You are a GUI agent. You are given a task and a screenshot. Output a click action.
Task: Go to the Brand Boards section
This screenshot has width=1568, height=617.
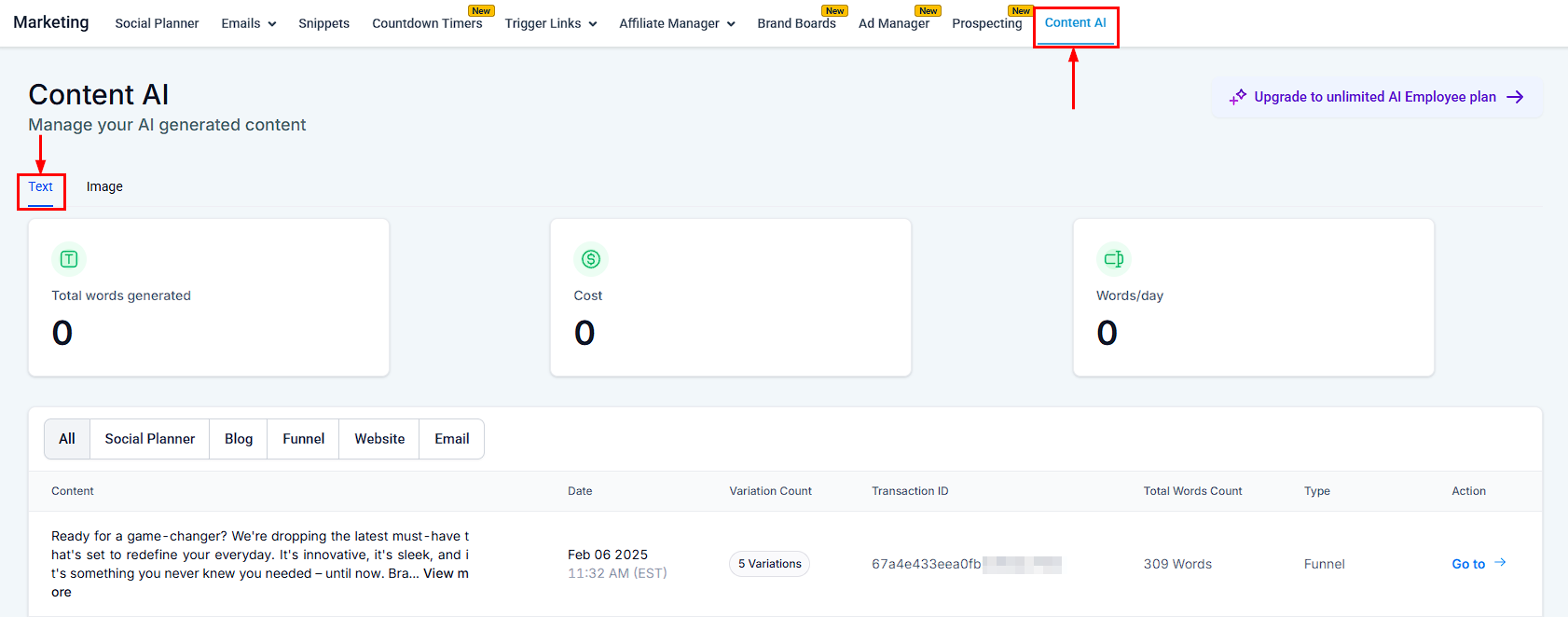point(796,23)
